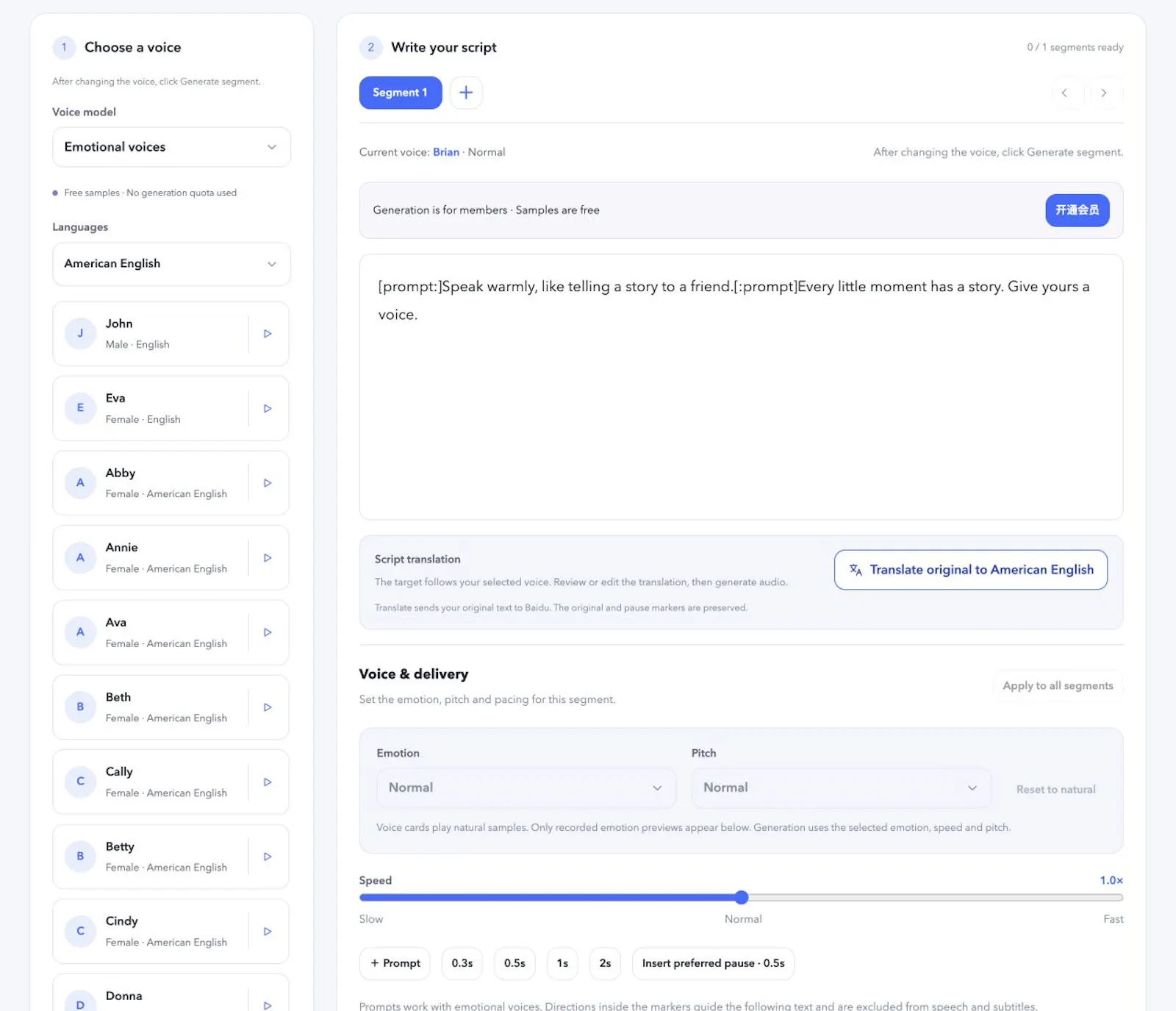Open the Emotion dropdown
The image size is (1176, 1011).
(x=526, y=787)
